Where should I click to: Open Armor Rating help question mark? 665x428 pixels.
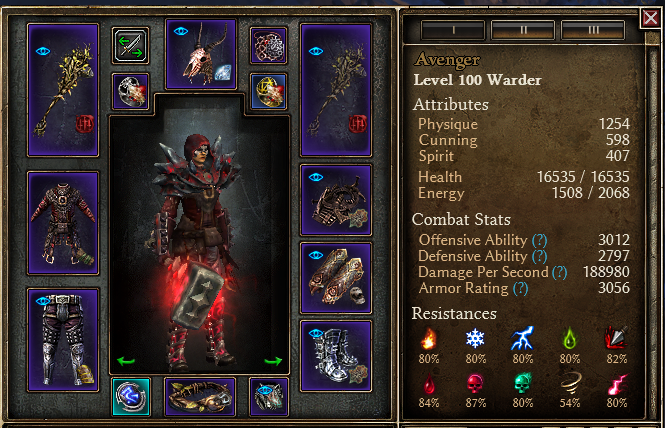pos(520,289)
